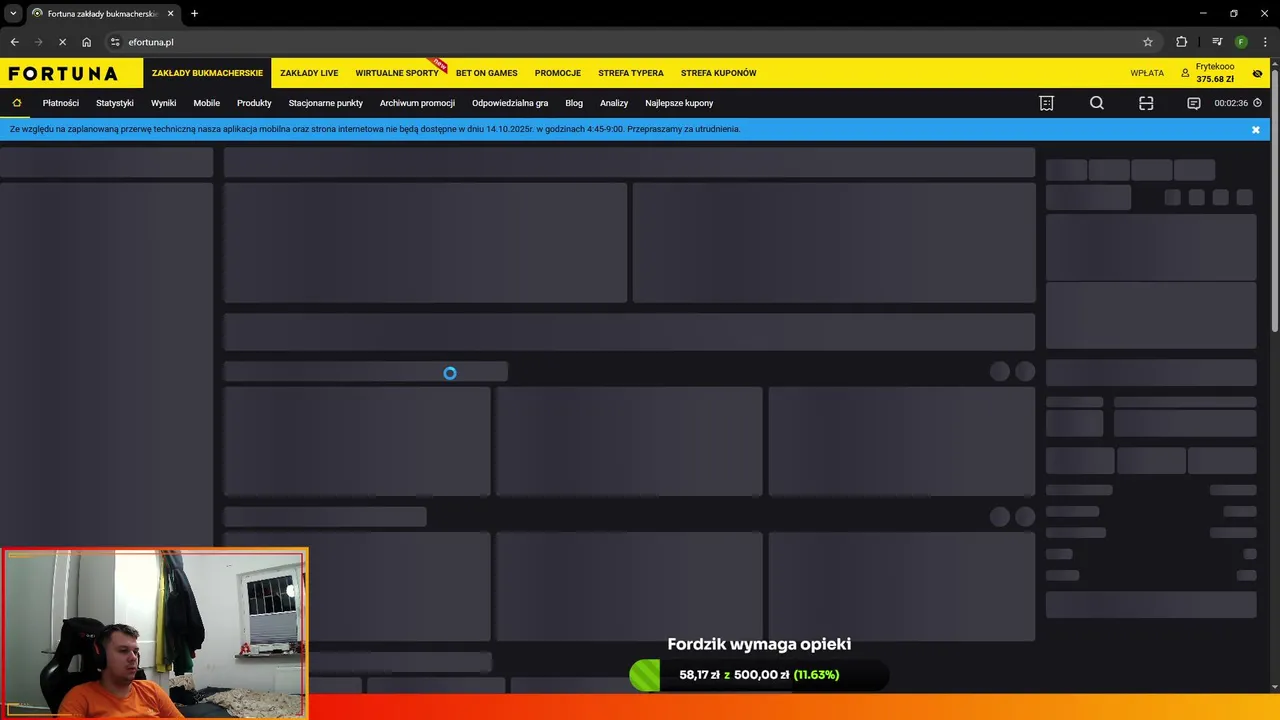Open the Płatności link
Image resolution: width=1280 pixels, height=720 pixels.
60,103
